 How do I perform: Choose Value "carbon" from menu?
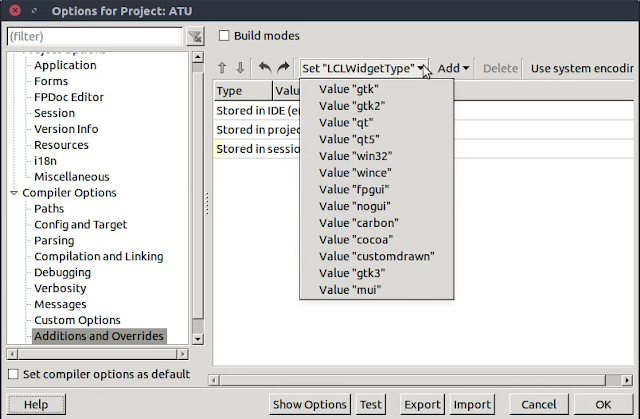point(376,223)
